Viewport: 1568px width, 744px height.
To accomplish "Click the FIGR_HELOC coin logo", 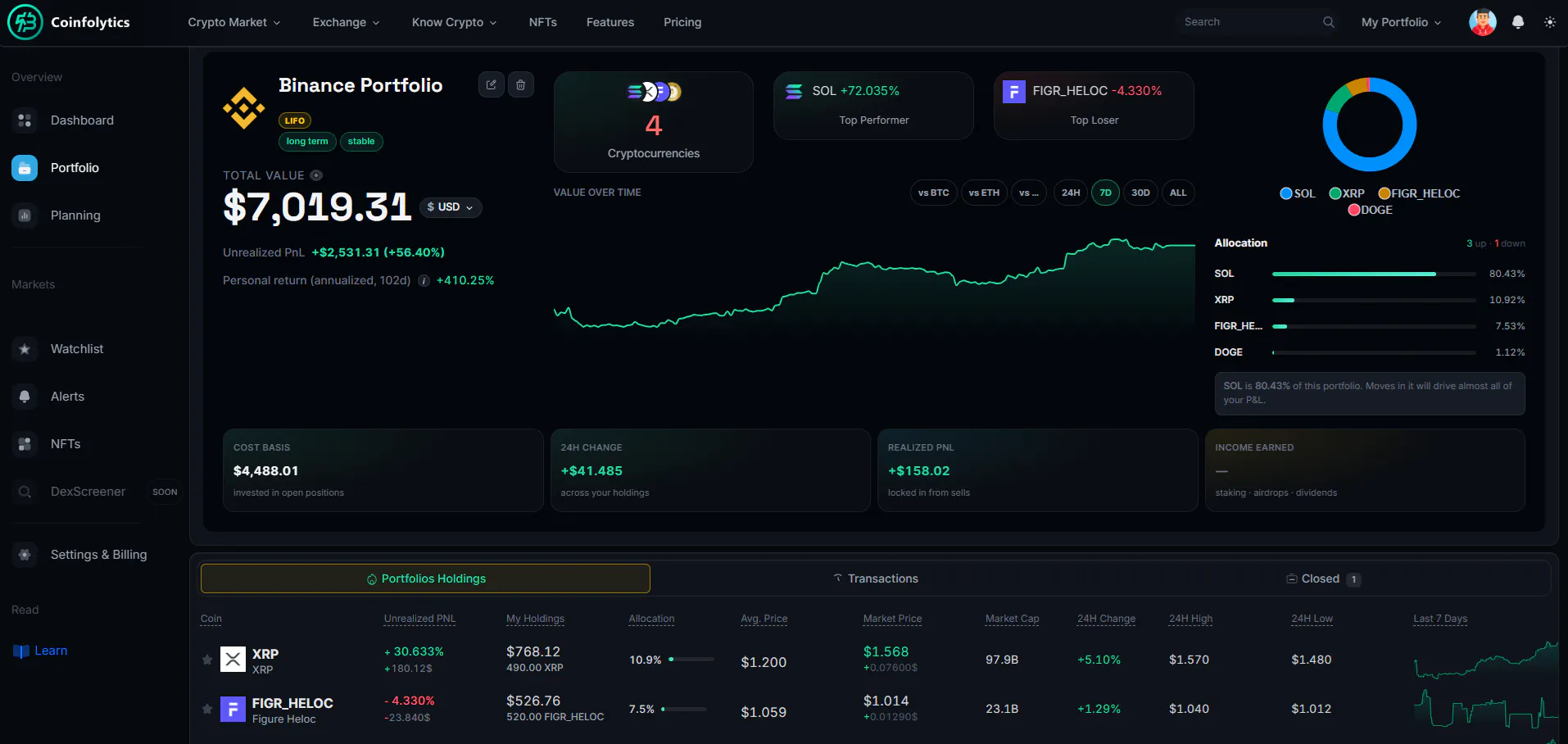I will point(233,708).
